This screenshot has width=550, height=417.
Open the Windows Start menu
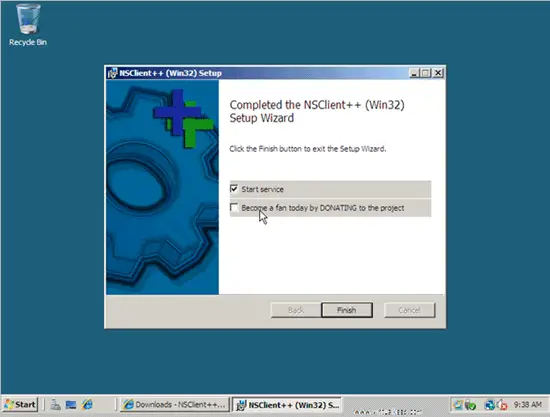click(x=20, y=405)
